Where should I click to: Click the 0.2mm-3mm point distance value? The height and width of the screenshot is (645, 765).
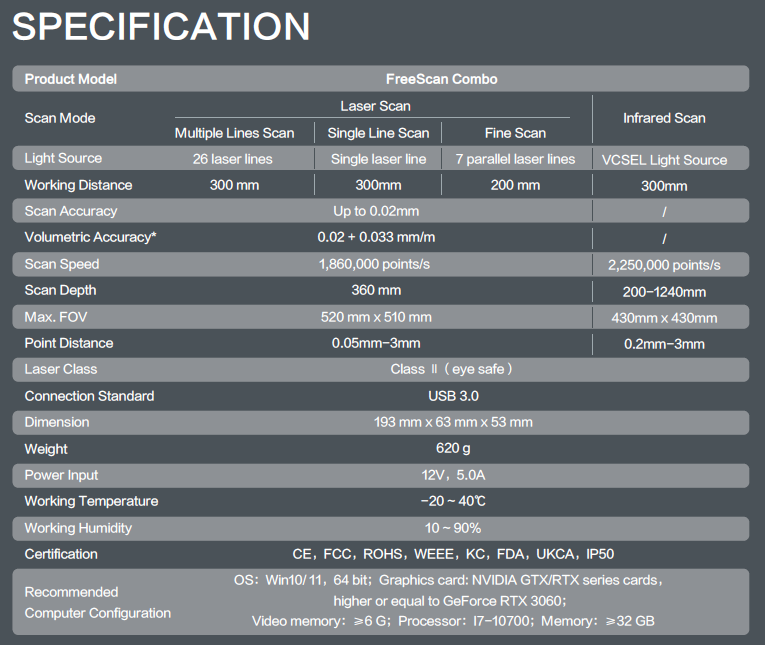coord(664,344)
